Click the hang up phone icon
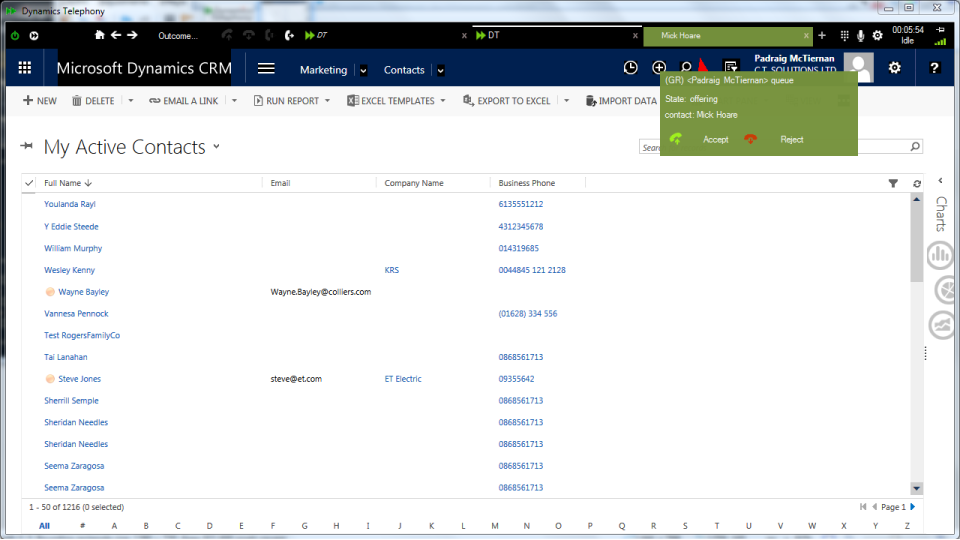 click(248, 36)
